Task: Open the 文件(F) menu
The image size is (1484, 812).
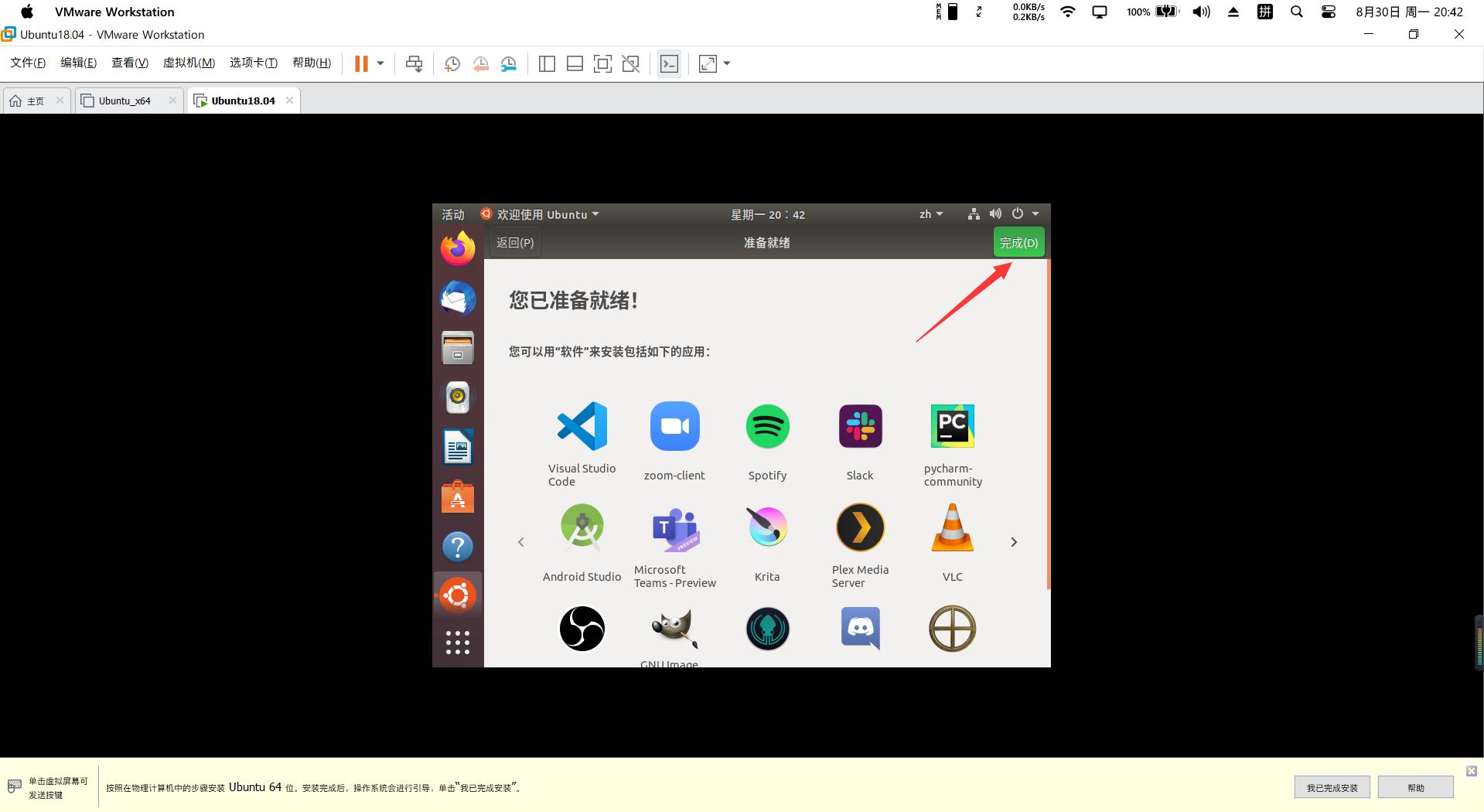Action: [x=28, y=63]
